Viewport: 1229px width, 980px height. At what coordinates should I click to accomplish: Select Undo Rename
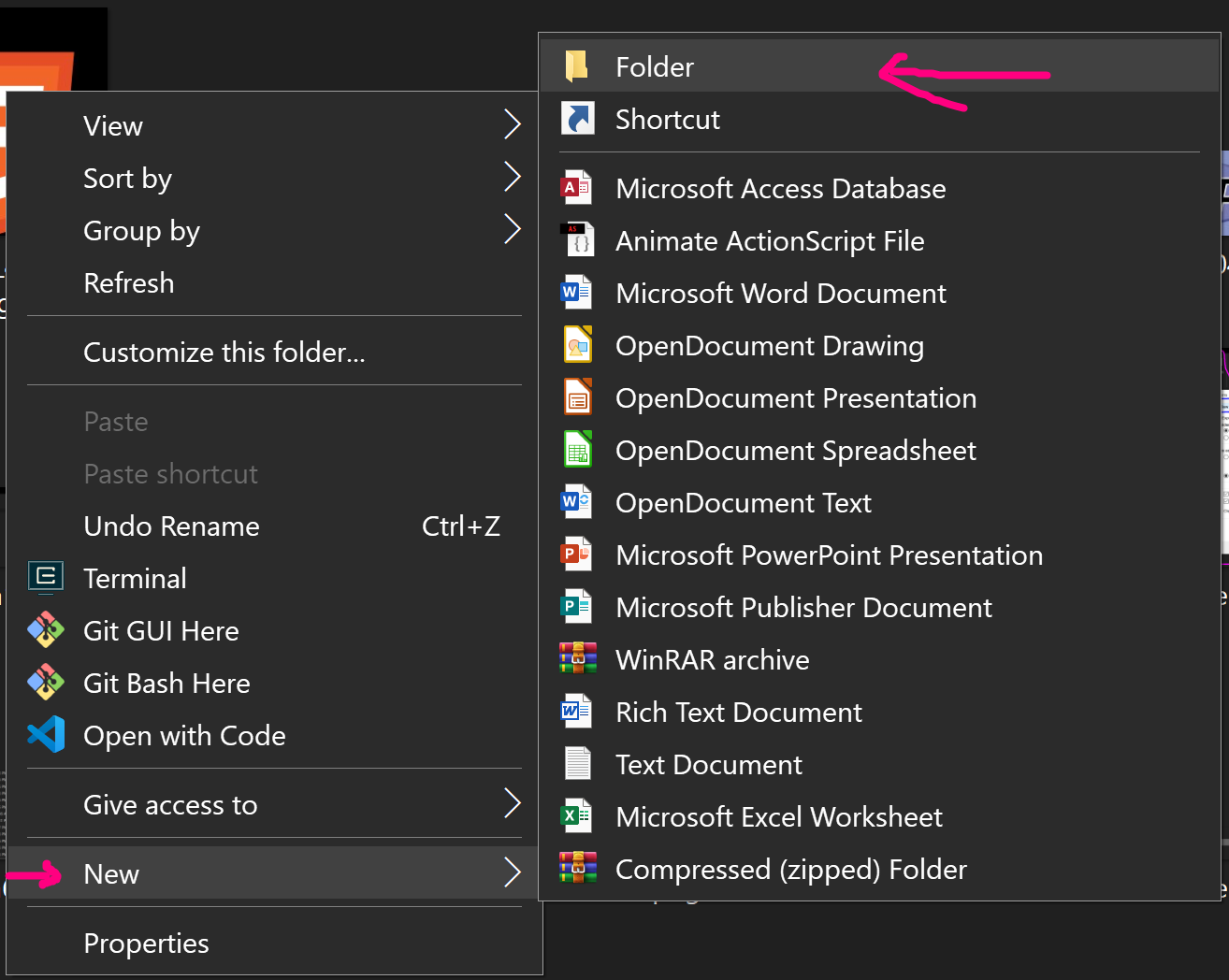point(274,526)
